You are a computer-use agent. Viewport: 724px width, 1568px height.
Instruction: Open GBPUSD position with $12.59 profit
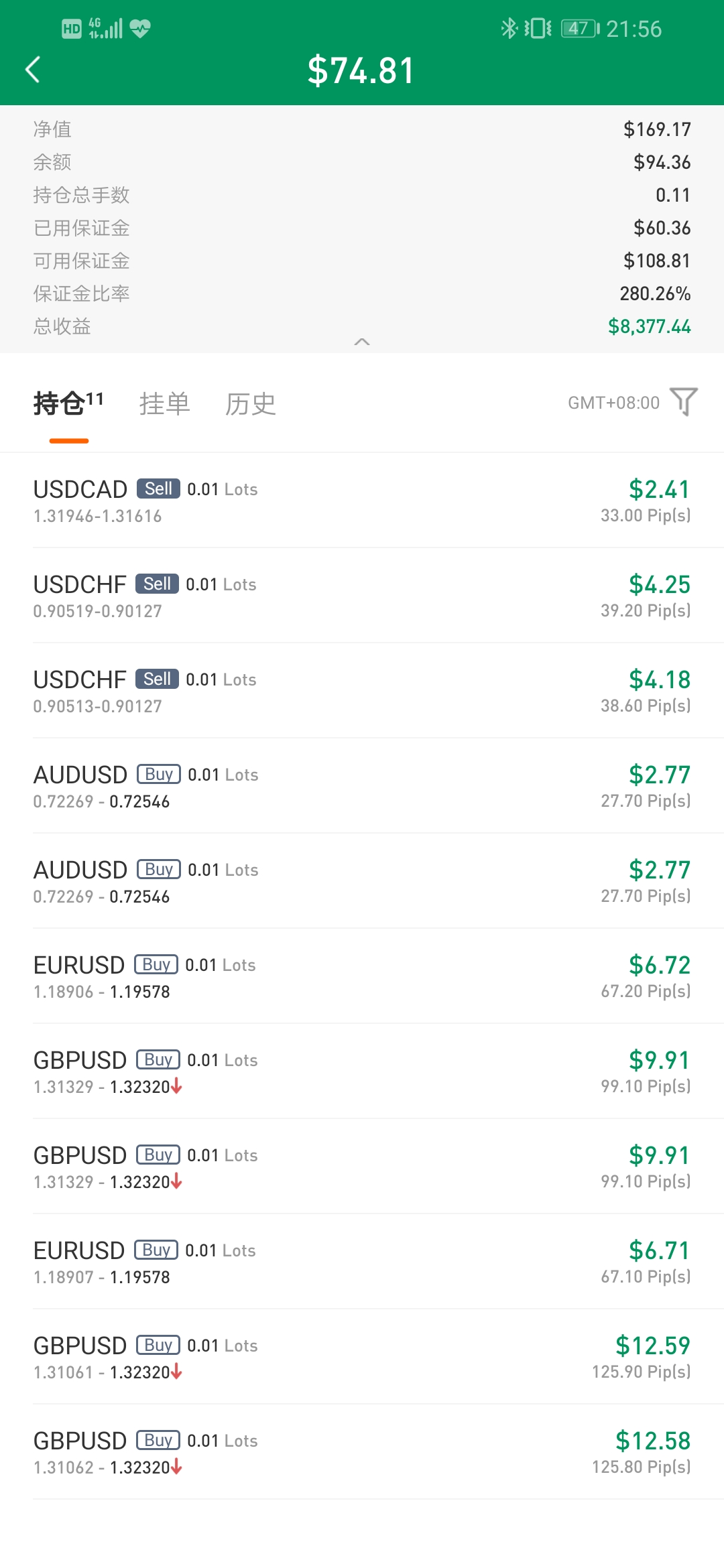pyautogui.click(x=362, y=1357)
